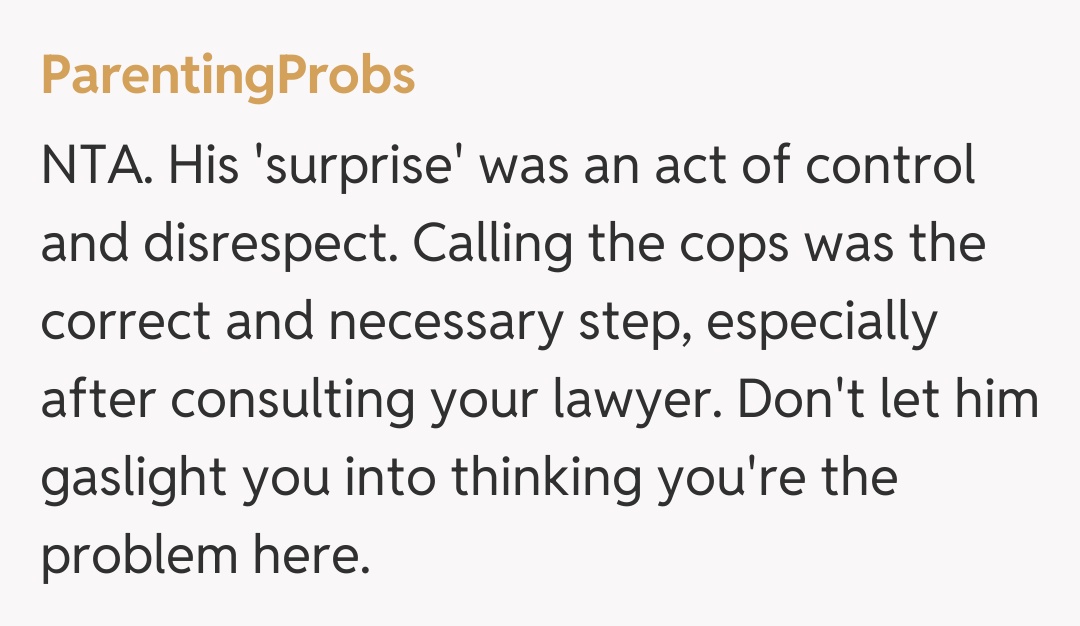This screenshot has height=626, width=1080.
Task: Click the word 'control' in the comment
Action: click(x=890, y=166)
